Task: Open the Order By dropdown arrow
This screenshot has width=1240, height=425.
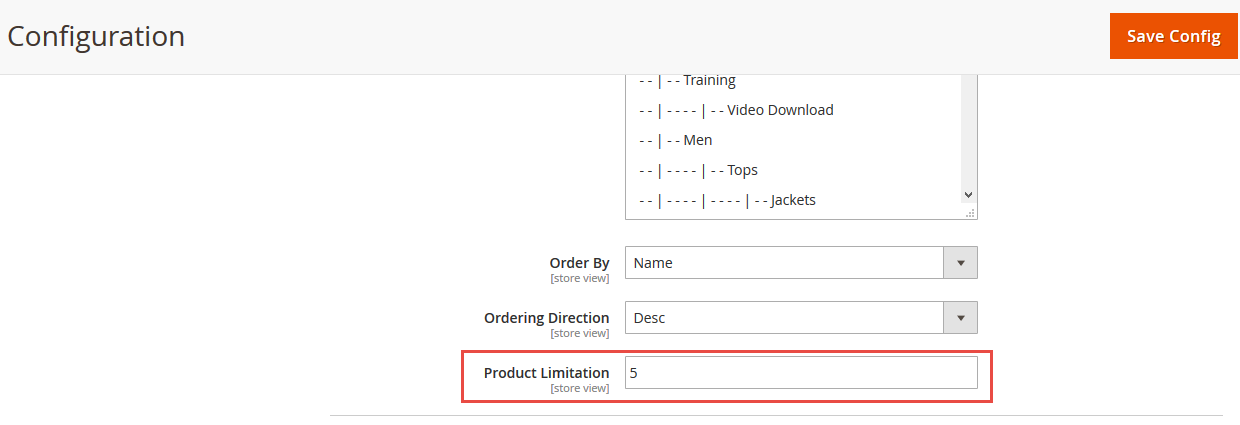Action: click(960, 263)
